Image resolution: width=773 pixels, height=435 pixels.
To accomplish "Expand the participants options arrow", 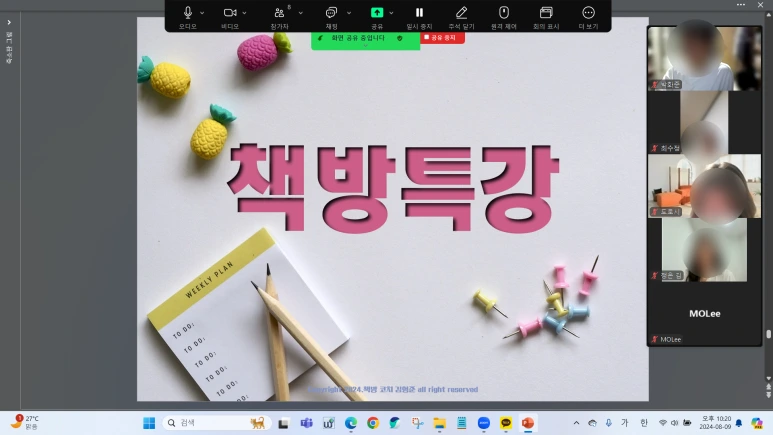I will [301, 13].
